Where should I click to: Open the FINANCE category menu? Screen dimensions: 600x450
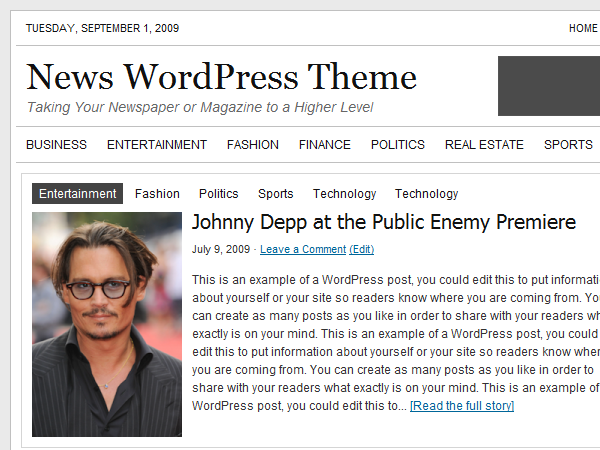[324, 145]
